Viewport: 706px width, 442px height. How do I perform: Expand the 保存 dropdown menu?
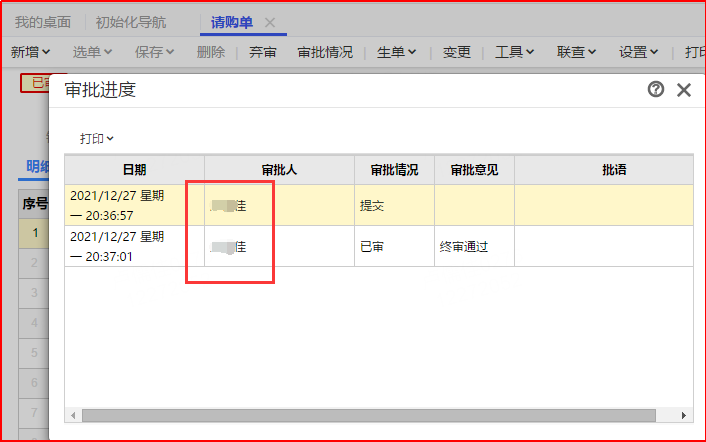(x=154, y=52)
